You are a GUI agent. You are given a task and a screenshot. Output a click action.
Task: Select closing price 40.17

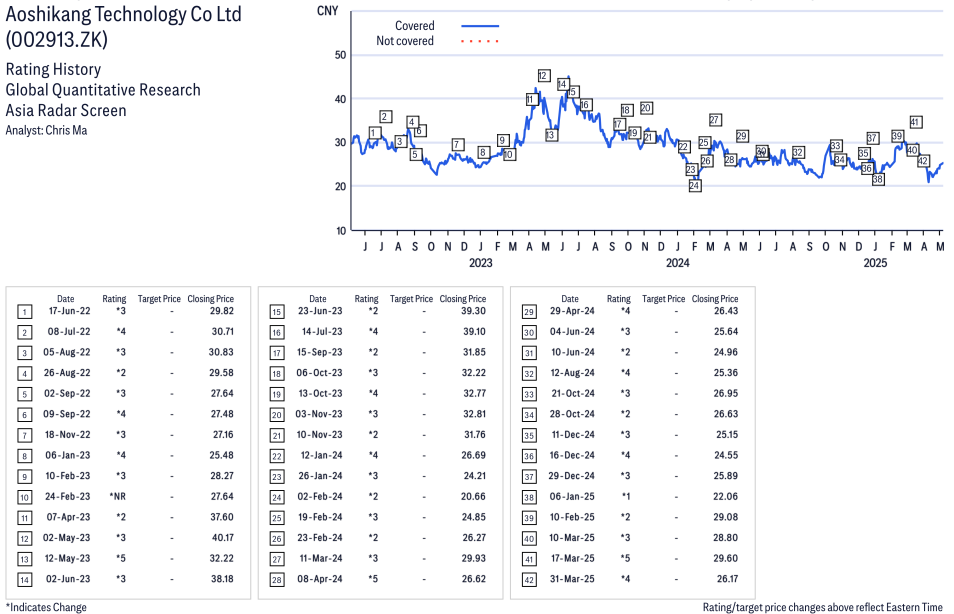[223, 538]
